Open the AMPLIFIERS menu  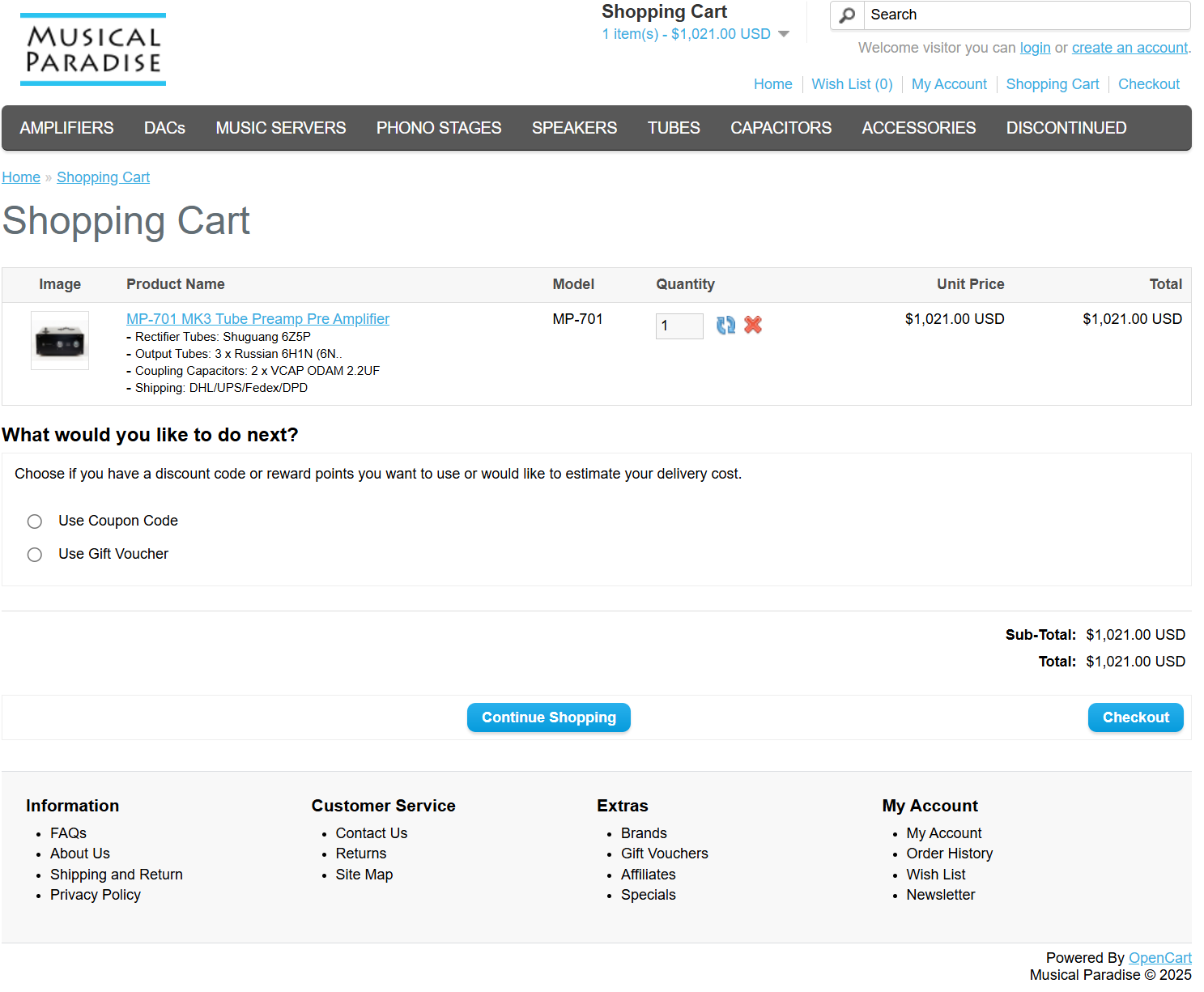pos(66,128)
